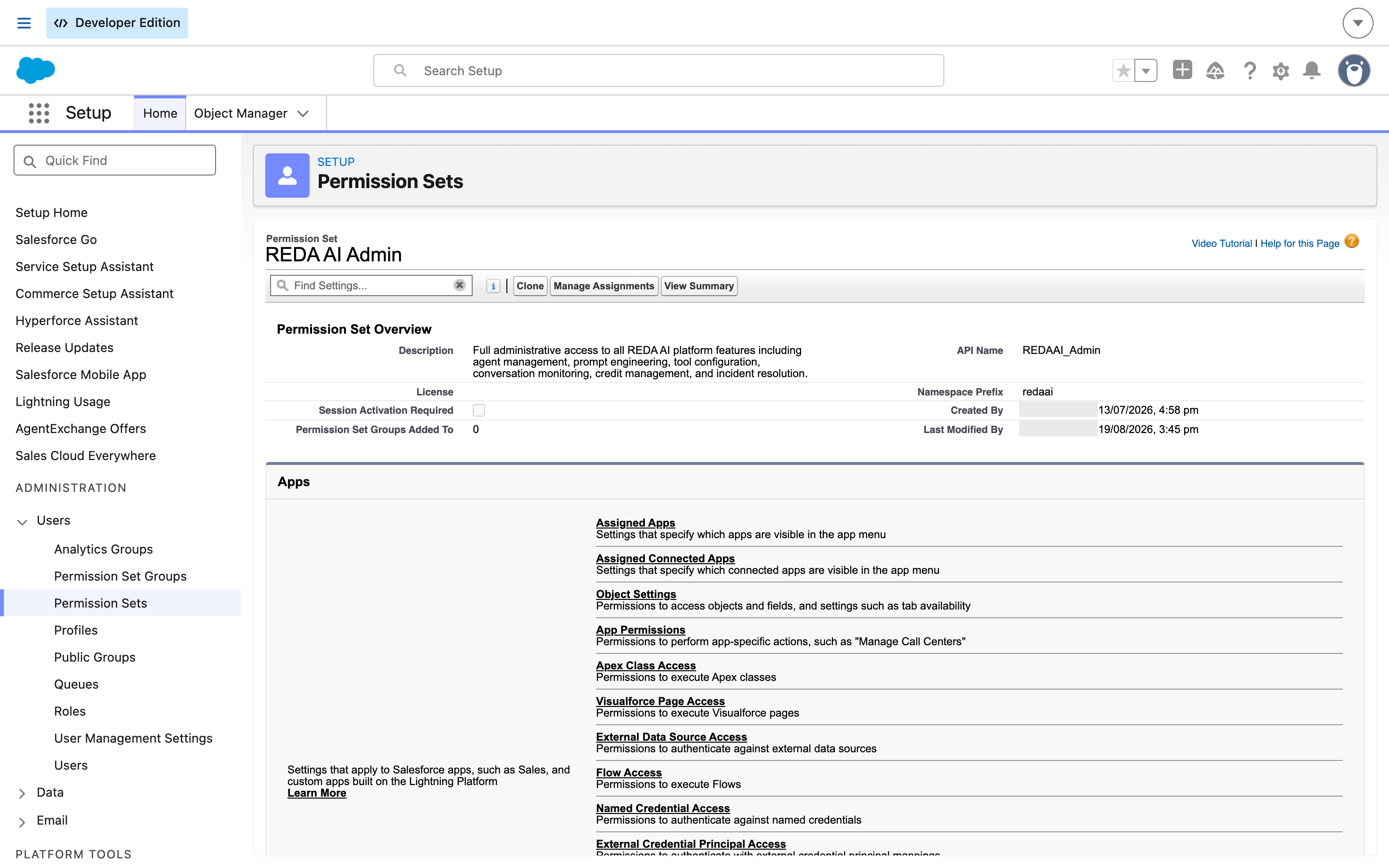Open Profiles in the sidebar

(76, 630)
